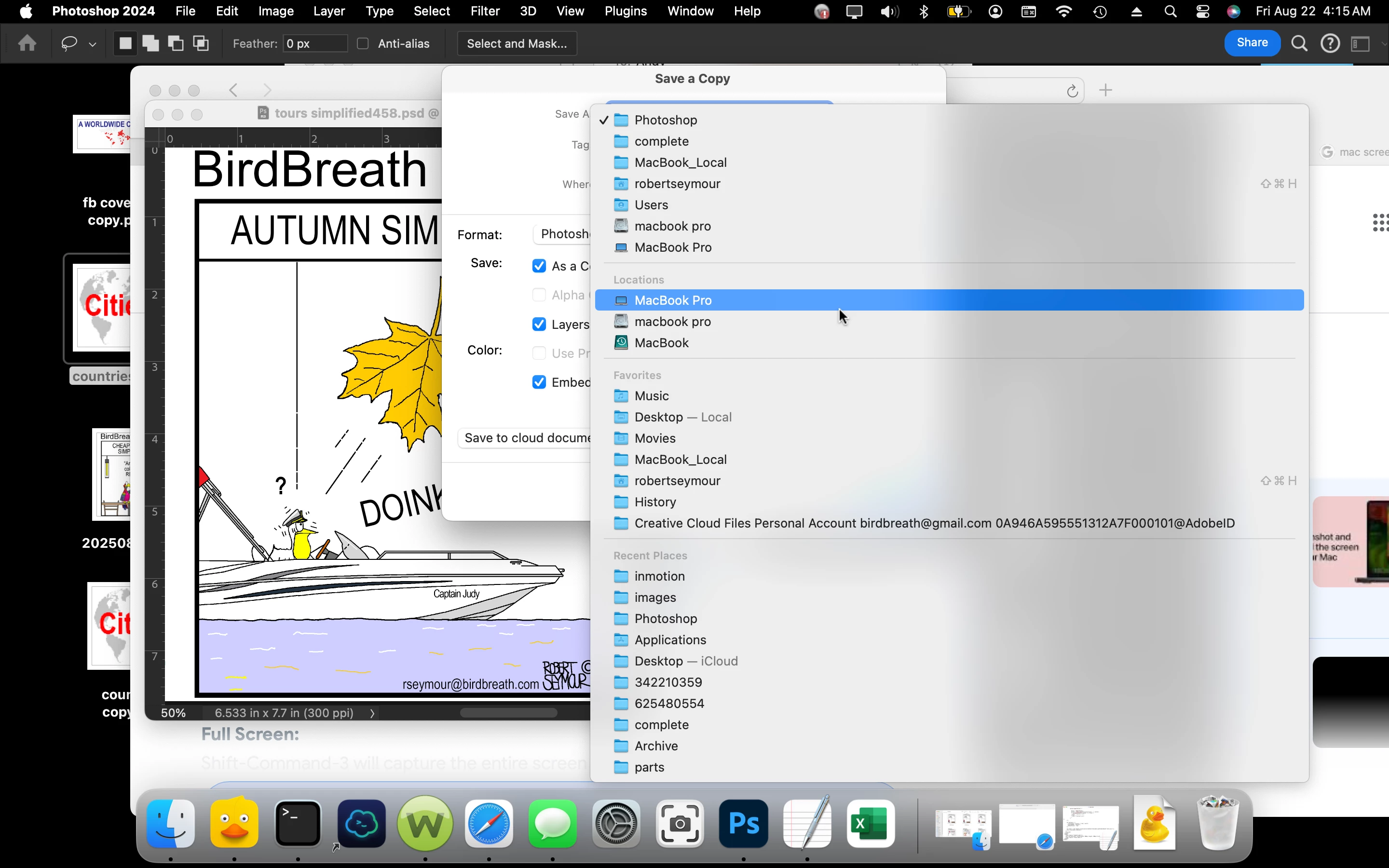
Task: Open Photoshop app in the Dock
Action: (x=743, y=824)
